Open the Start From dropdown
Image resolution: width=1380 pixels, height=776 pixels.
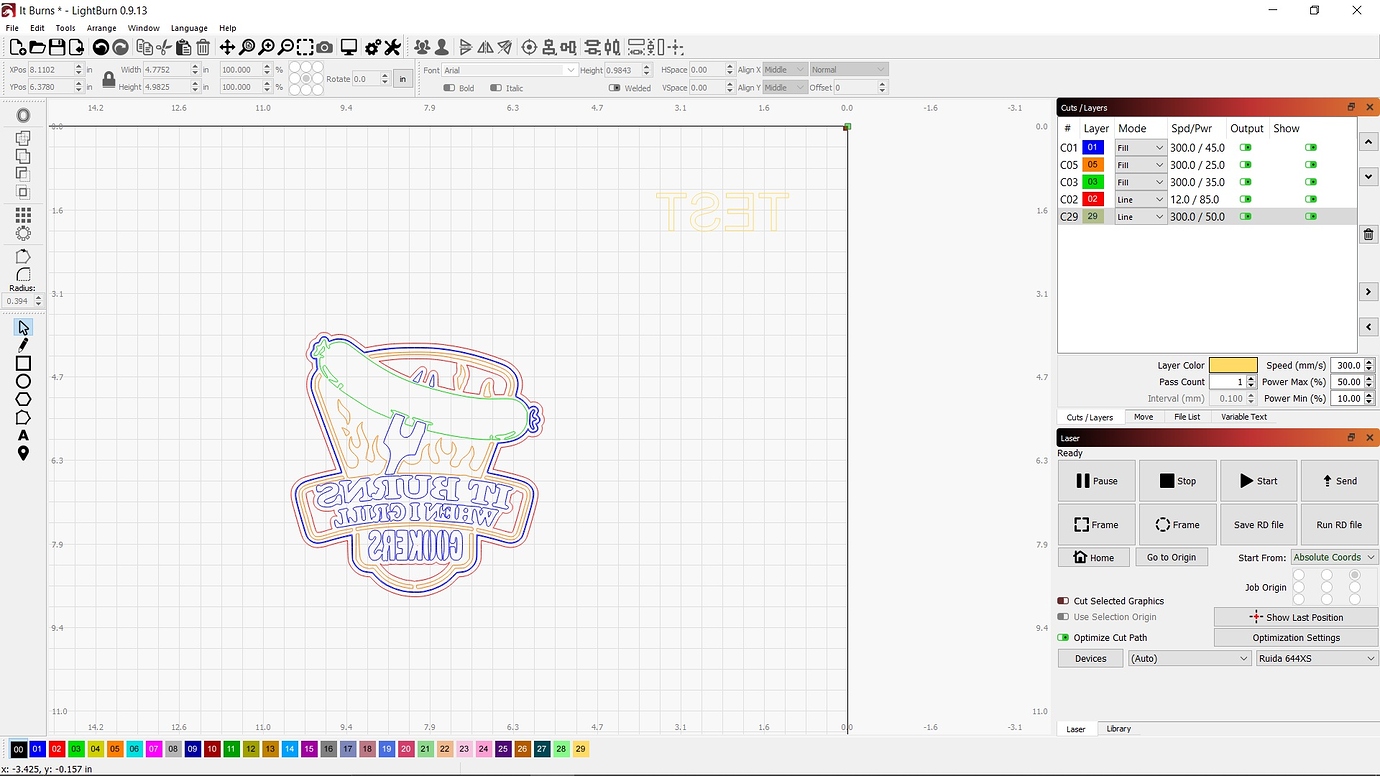1334,557
